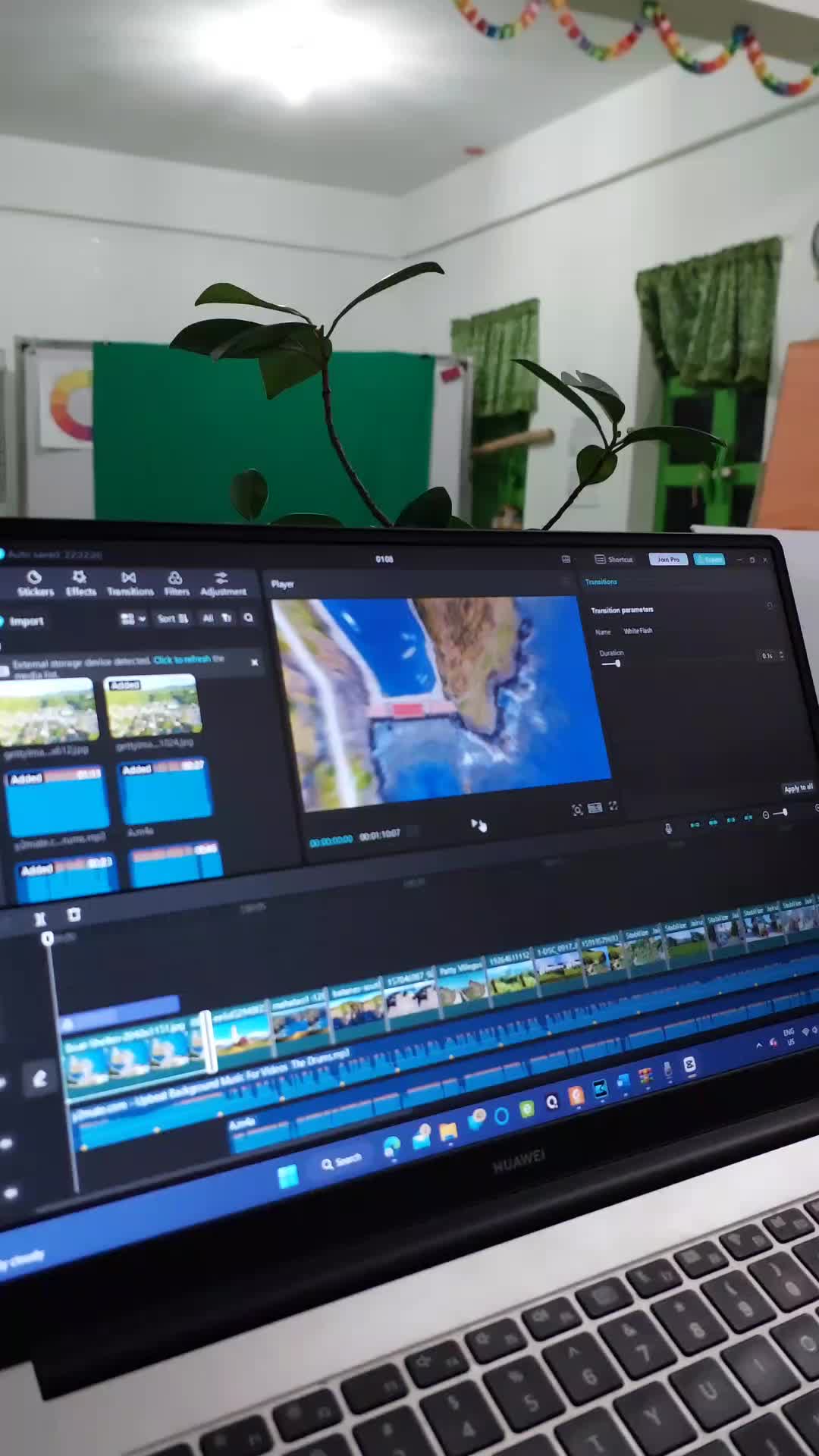Open the media view layout dropdown
This screenshot has height=1456, width=819.
coord(133,619)
